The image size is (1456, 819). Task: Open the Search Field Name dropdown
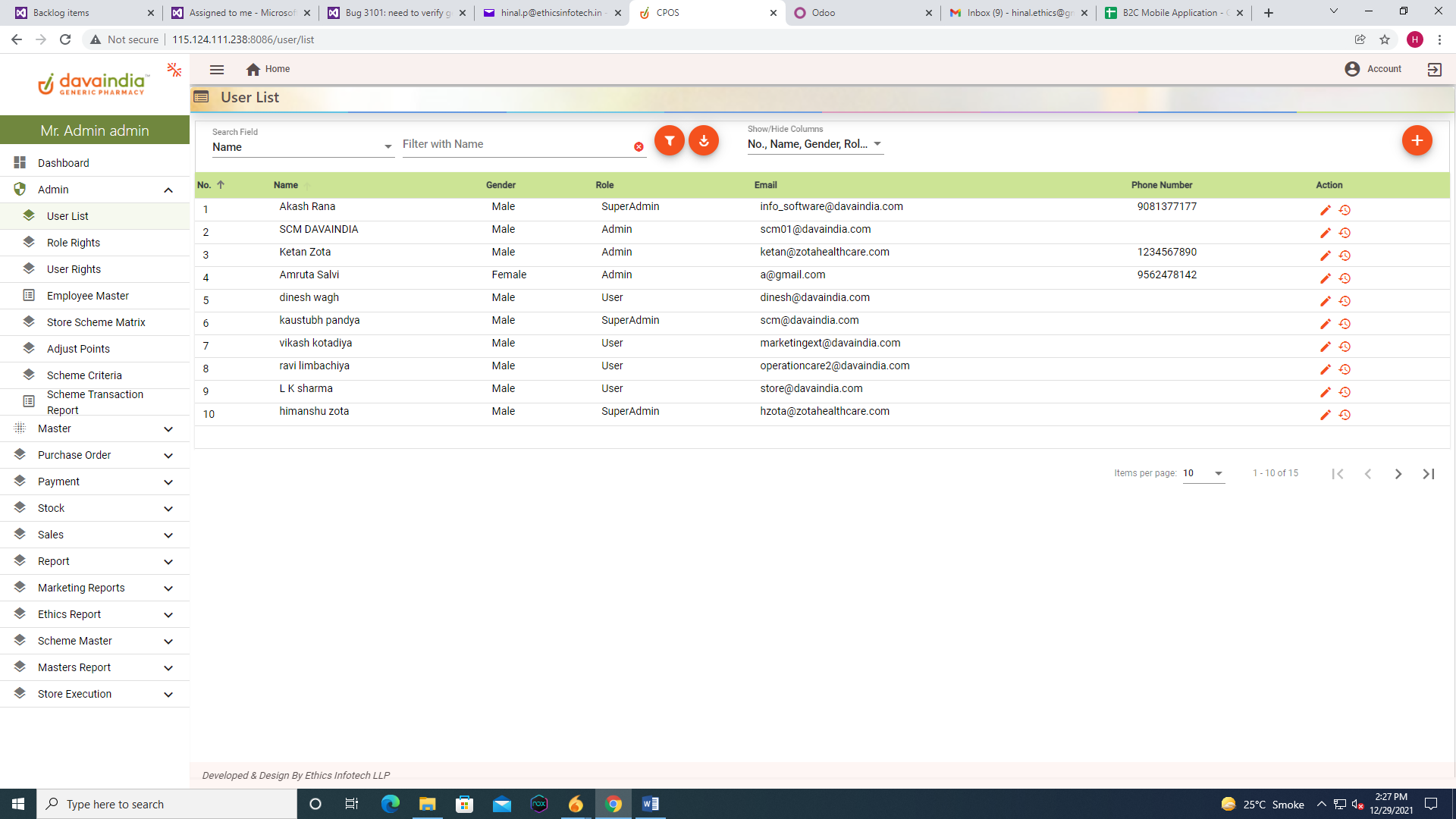(302, 147)
